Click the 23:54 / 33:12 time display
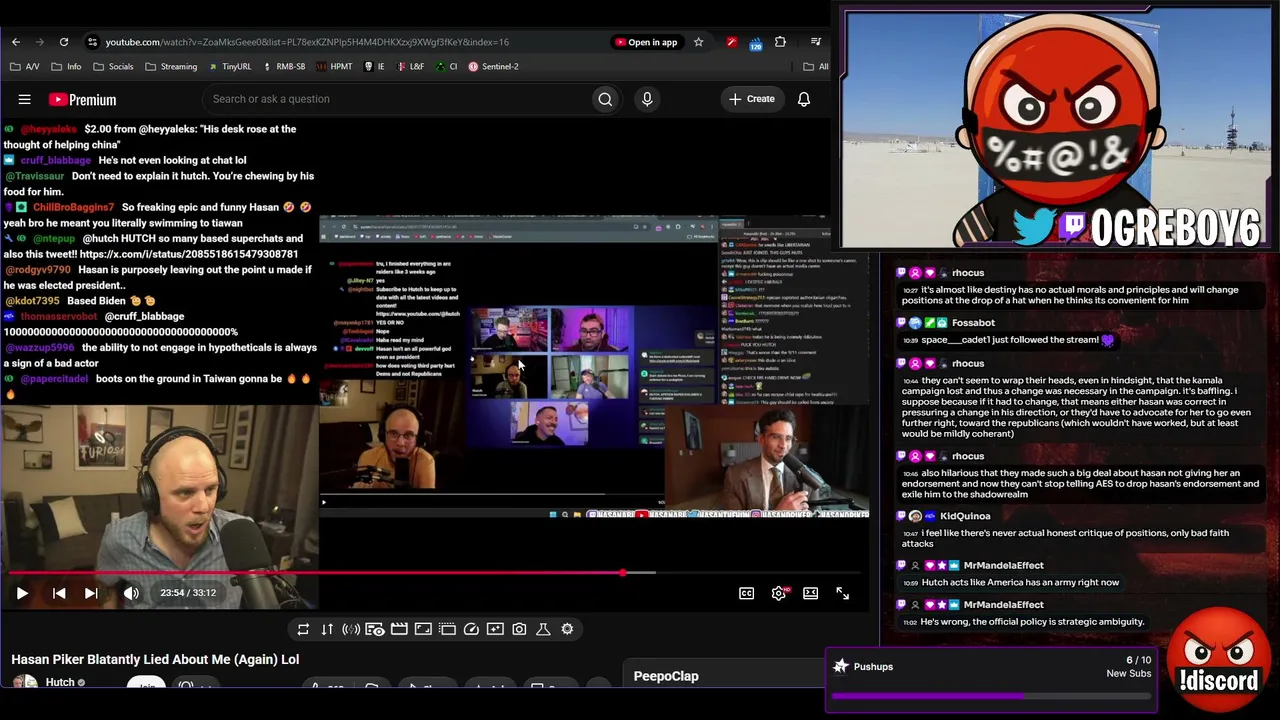 (188, 593)
